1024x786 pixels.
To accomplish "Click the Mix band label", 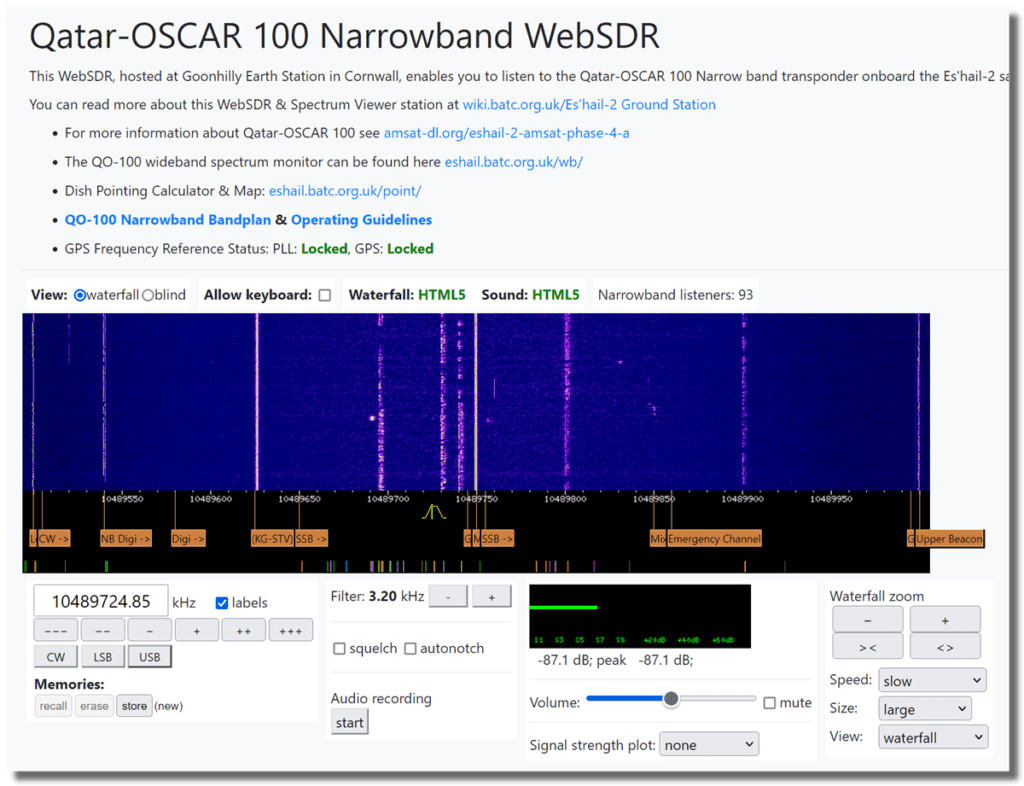I will [658, 539].
